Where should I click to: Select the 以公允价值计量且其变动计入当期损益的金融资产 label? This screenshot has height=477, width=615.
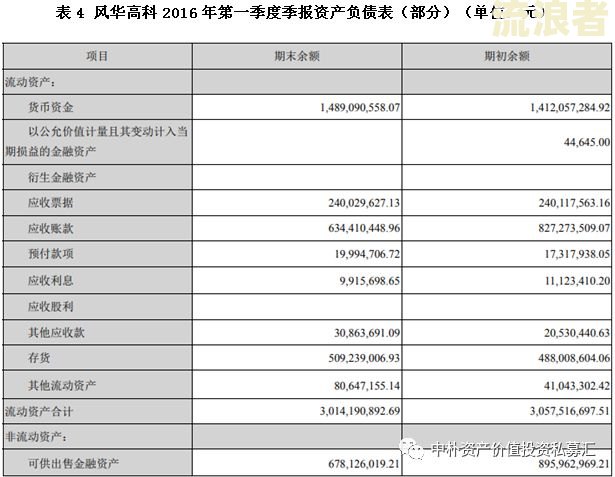coord(96,141)
